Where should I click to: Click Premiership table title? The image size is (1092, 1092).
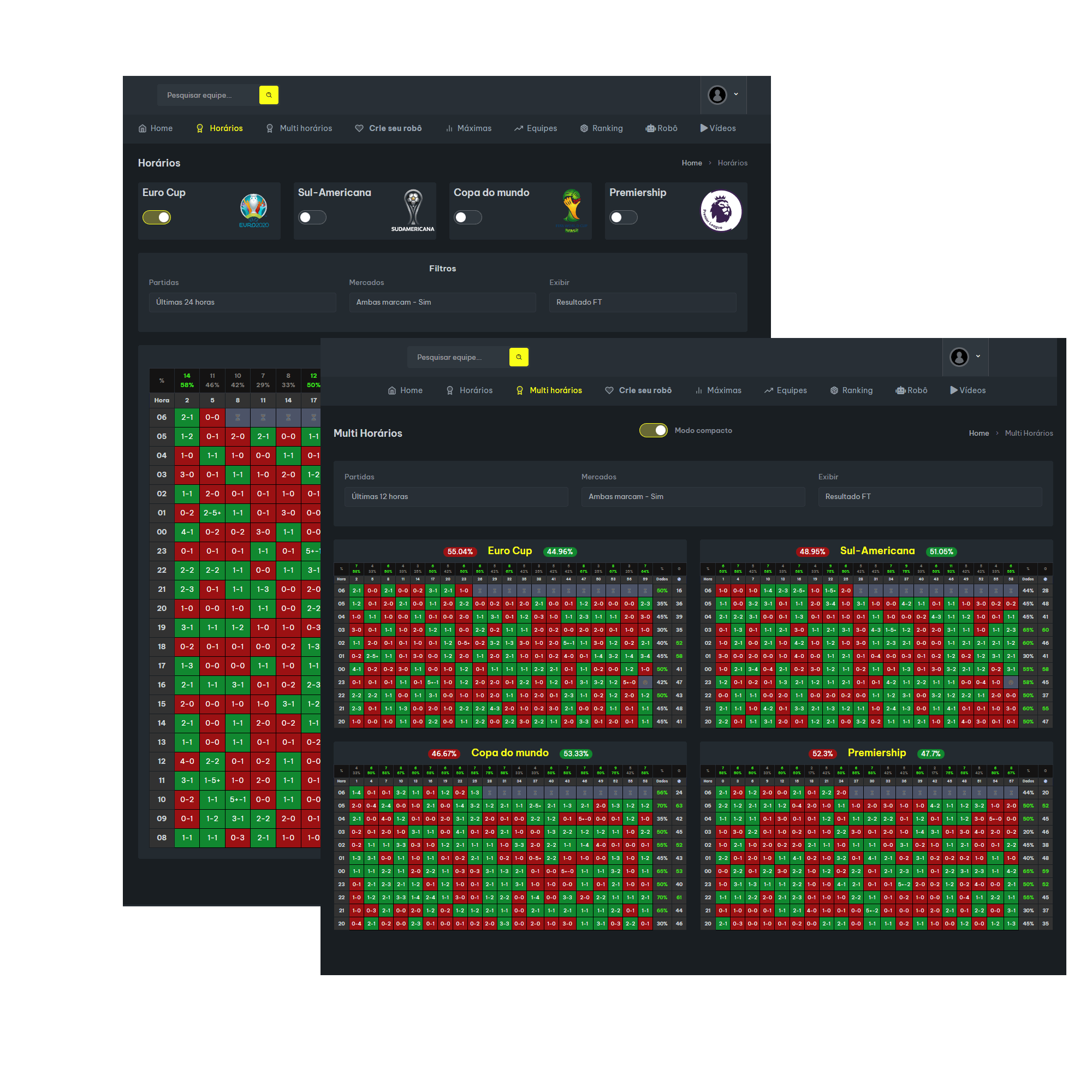pos(877,753)
